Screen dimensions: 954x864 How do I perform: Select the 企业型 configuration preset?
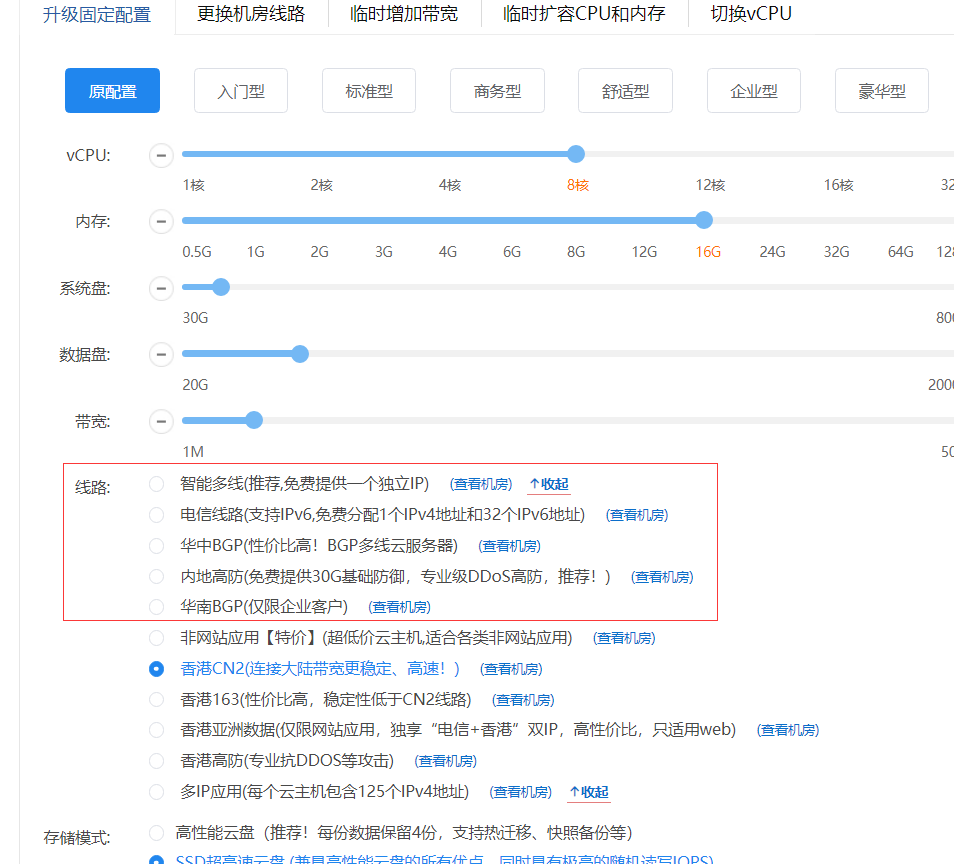click(753, 91)
